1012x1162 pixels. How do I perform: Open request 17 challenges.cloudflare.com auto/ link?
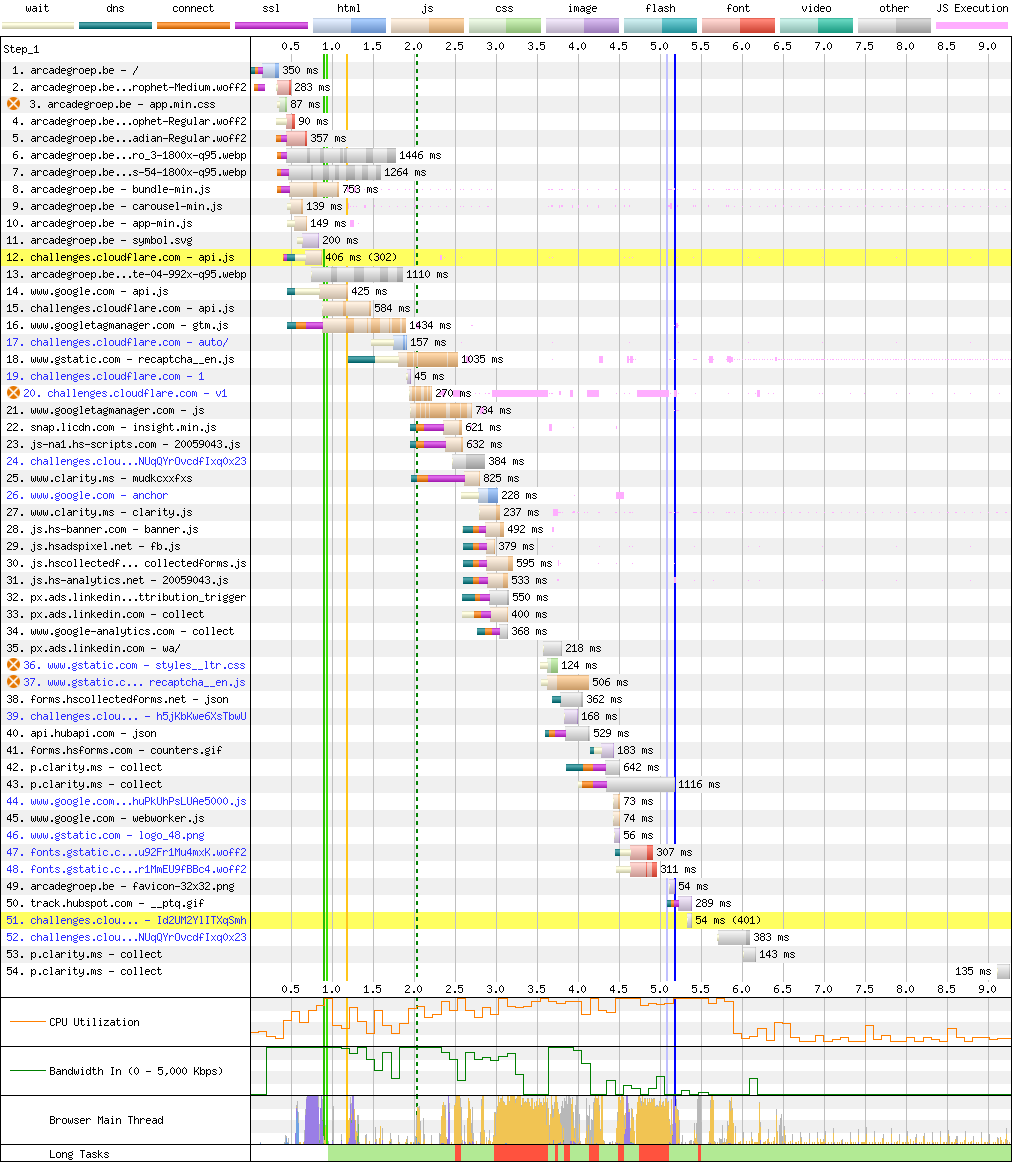click(117, 342)
